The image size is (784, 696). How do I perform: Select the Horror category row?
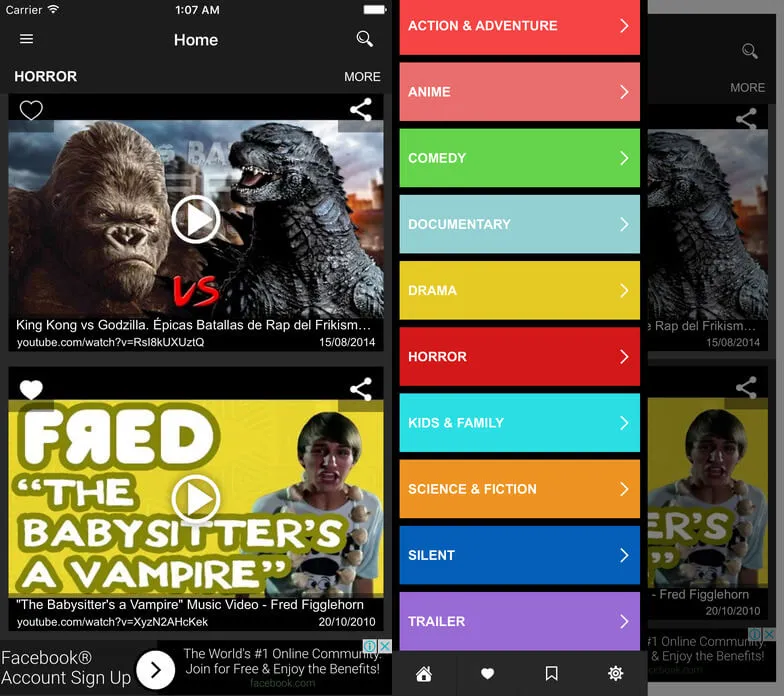tap(520, 356)
